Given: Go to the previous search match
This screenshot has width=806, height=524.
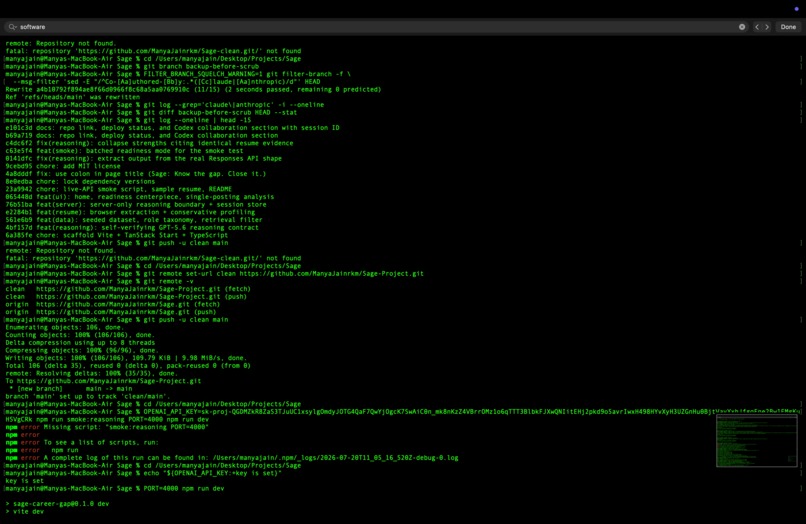Looking at the screenshot, I should tap(757, 27).
